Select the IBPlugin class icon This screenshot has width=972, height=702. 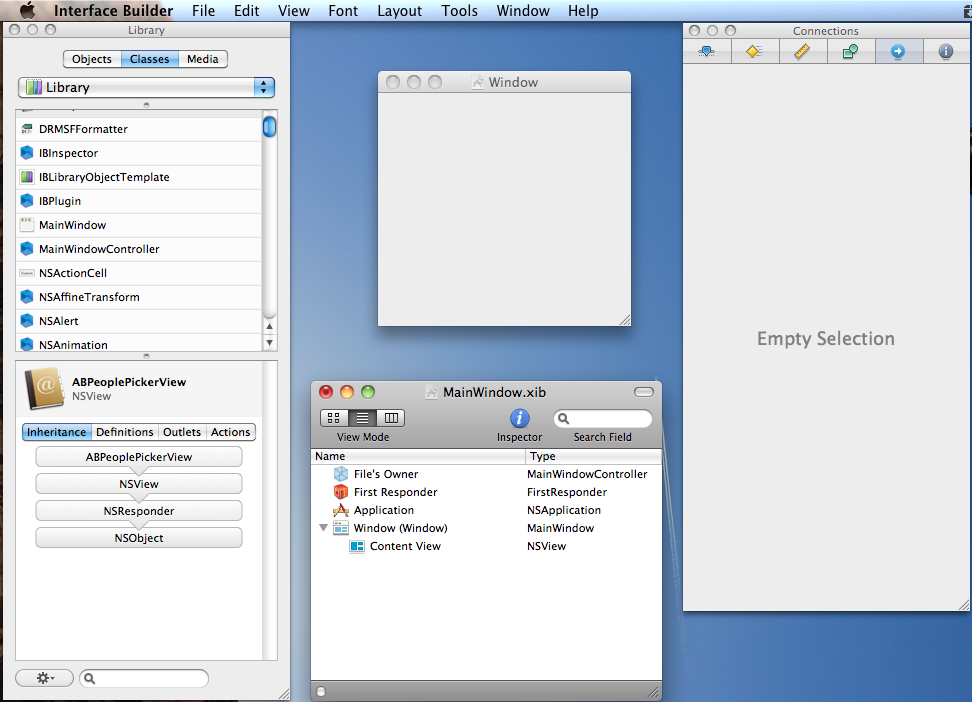27,201
